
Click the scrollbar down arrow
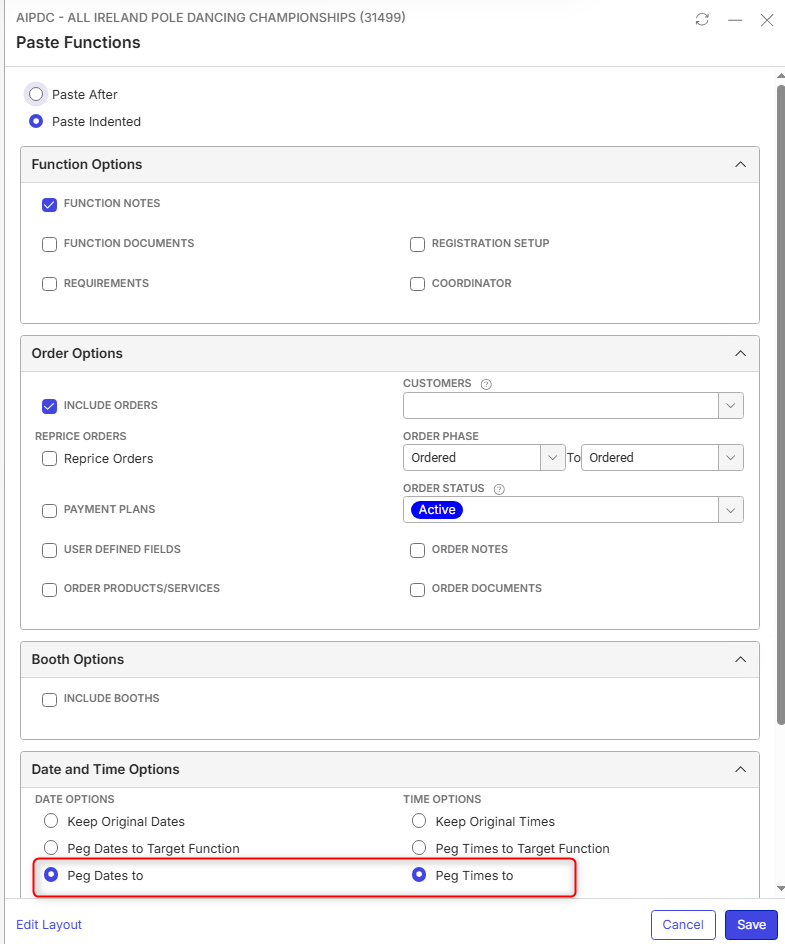pos(781,888)
